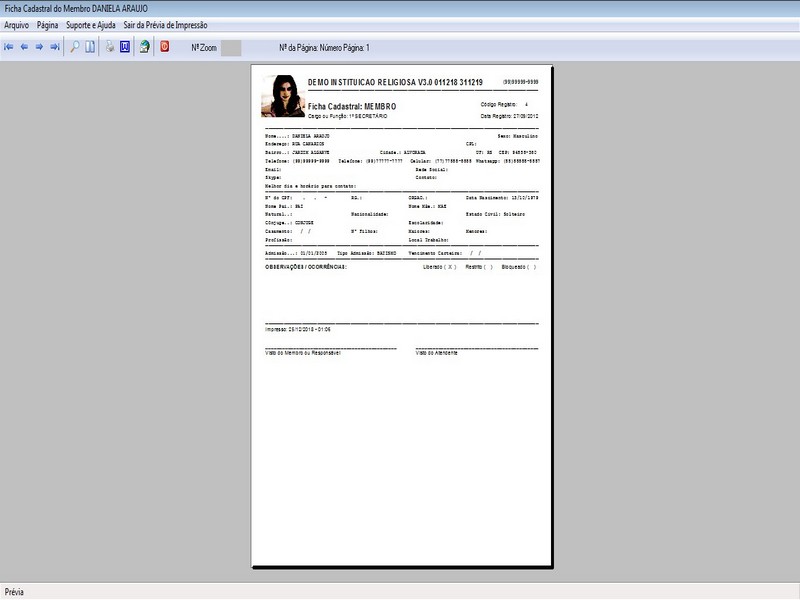Click the member photo on the page
This screenshot has height=600, width=800.
tap(283, 96)
